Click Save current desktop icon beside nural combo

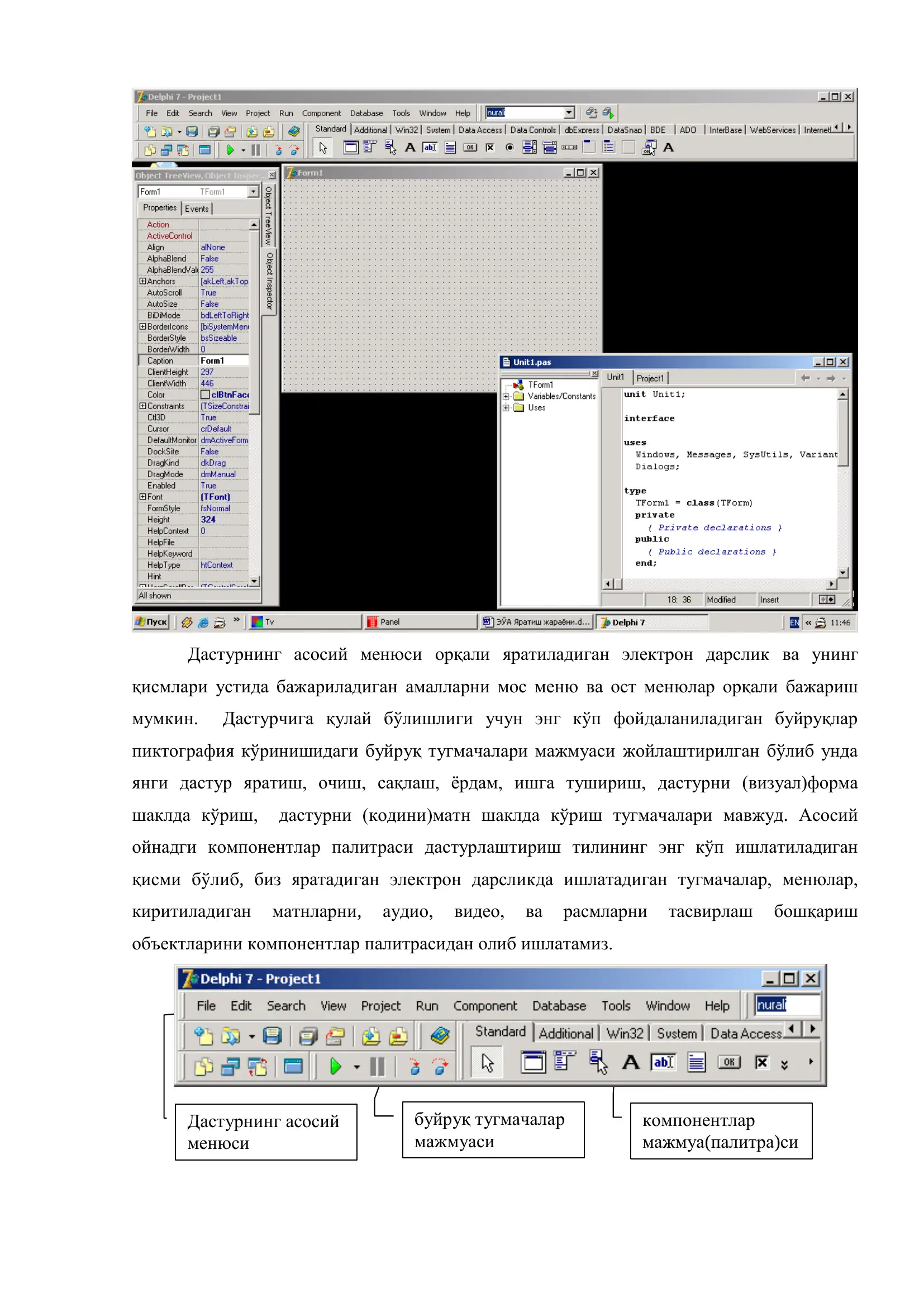pos(591,113)
